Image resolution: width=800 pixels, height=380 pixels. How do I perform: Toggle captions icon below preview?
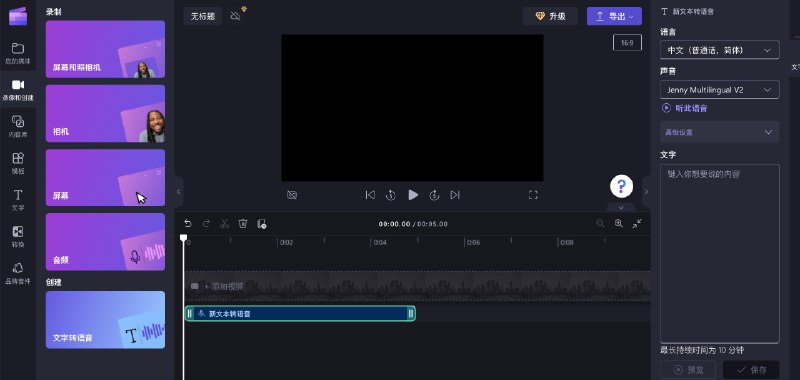pos(292,195)
